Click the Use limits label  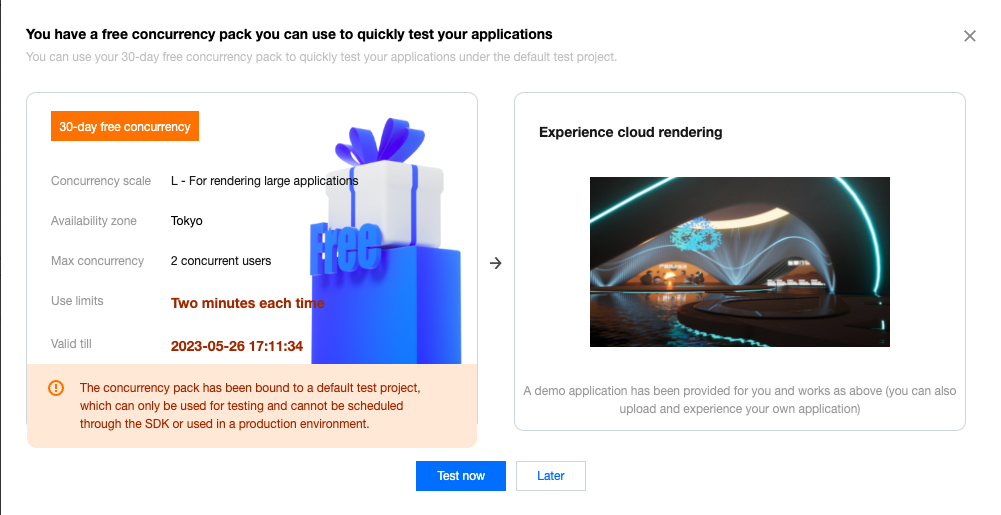(x=77, y=301)
